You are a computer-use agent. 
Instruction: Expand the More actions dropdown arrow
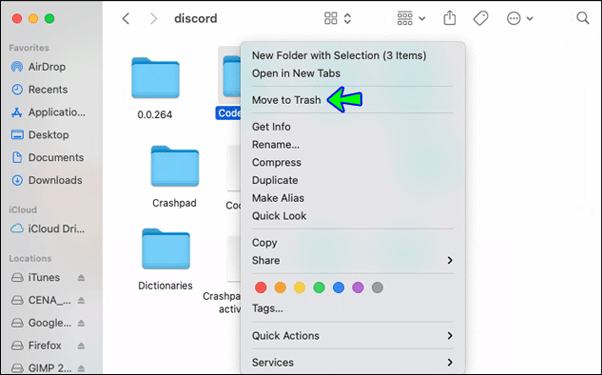coord(530,18)
